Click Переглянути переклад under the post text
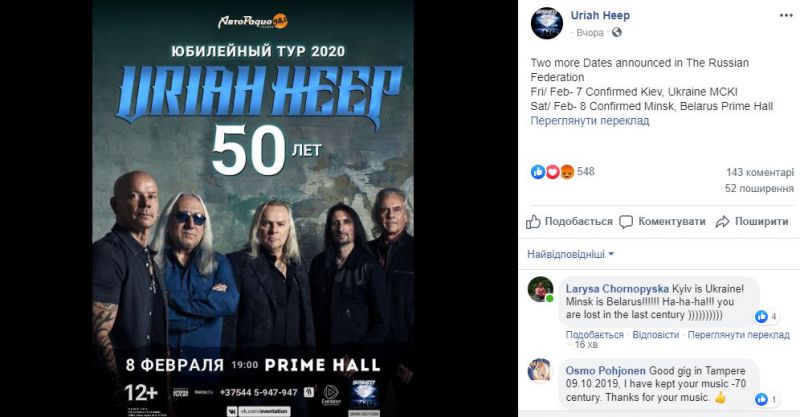This screenshot has height=417, width=800. click(x=590, y=121)
